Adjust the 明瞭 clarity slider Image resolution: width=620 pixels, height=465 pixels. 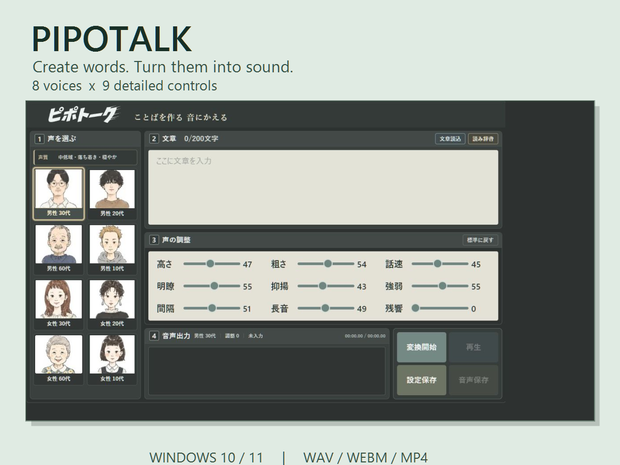click(x=212, y=286)
